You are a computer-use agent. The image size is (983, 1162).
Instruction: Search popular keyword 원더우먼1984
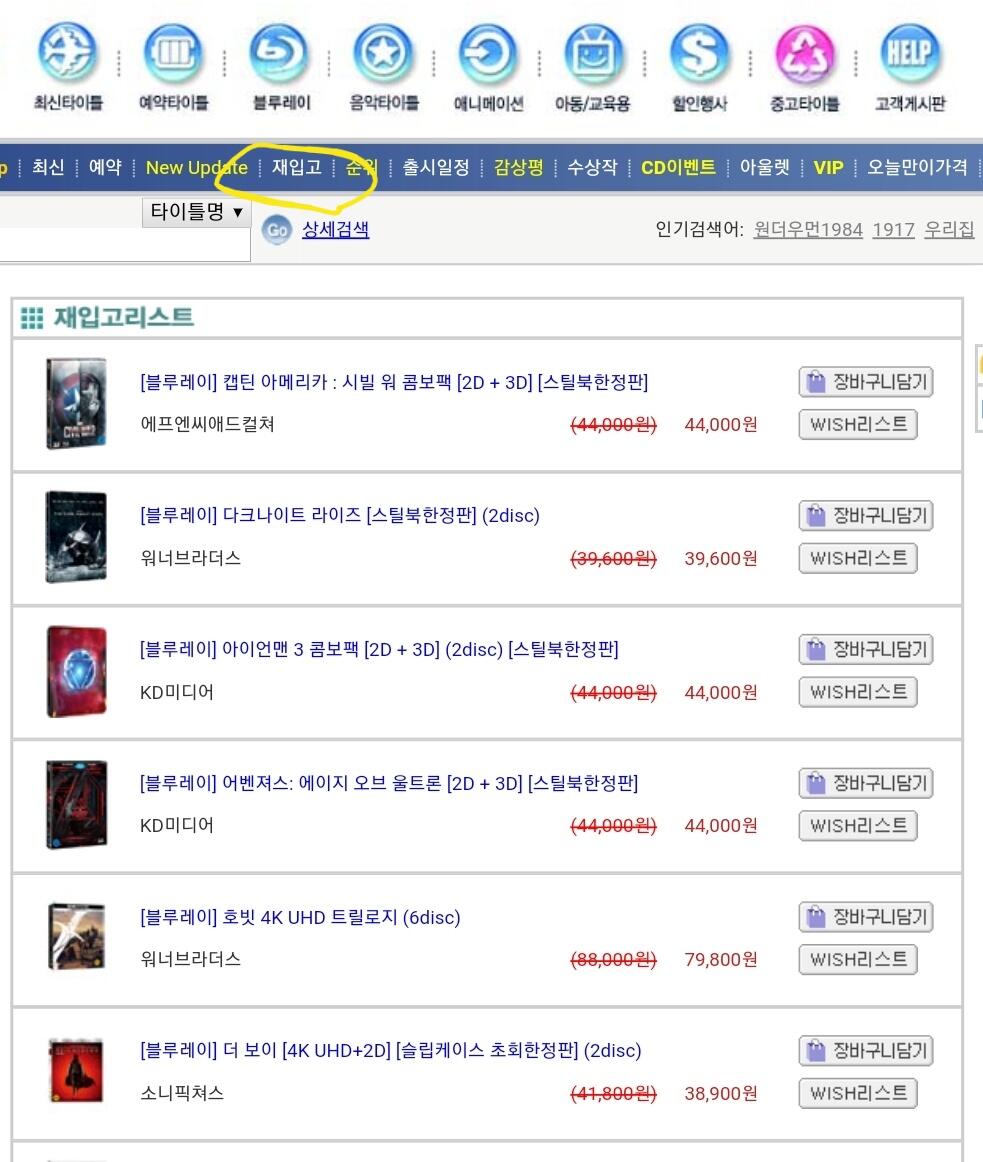point(808,230)
